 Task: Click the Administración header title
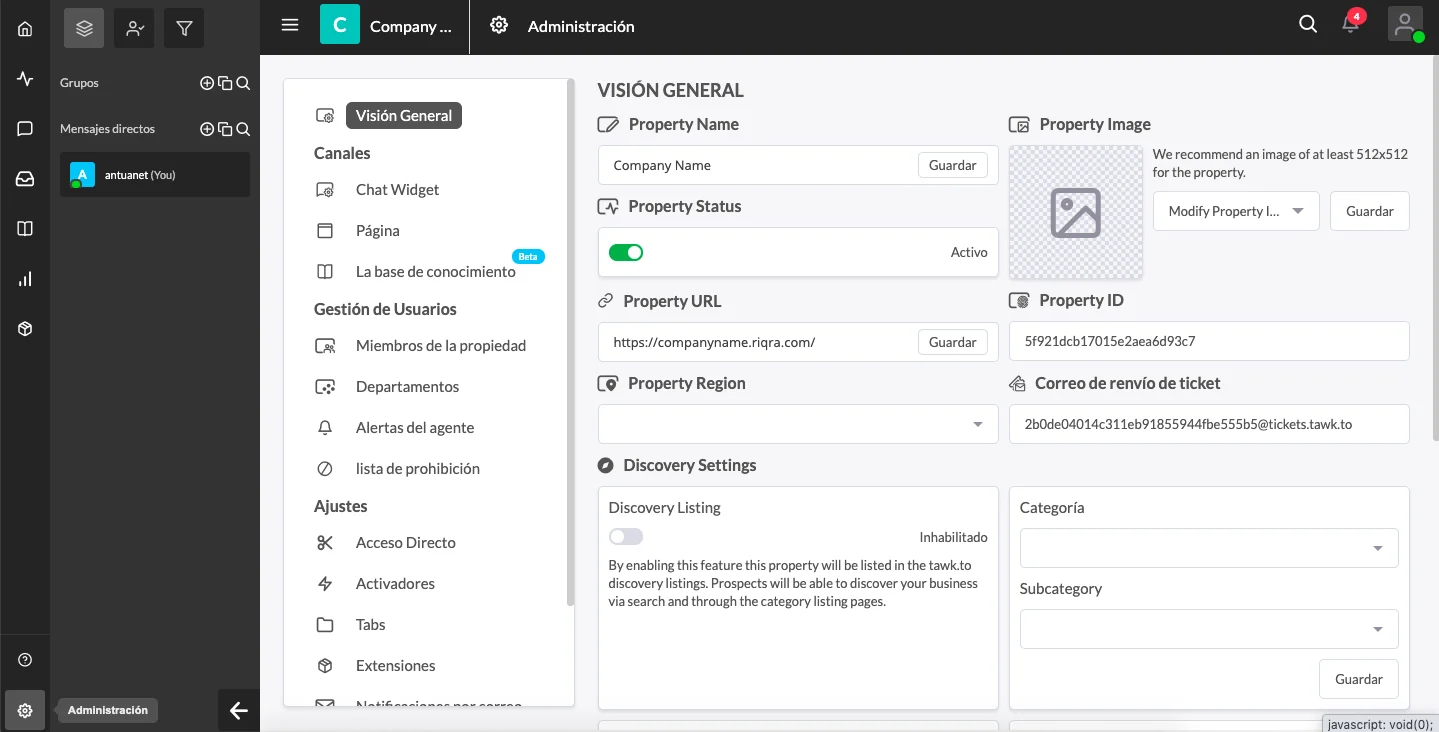(x=581, y=27)
